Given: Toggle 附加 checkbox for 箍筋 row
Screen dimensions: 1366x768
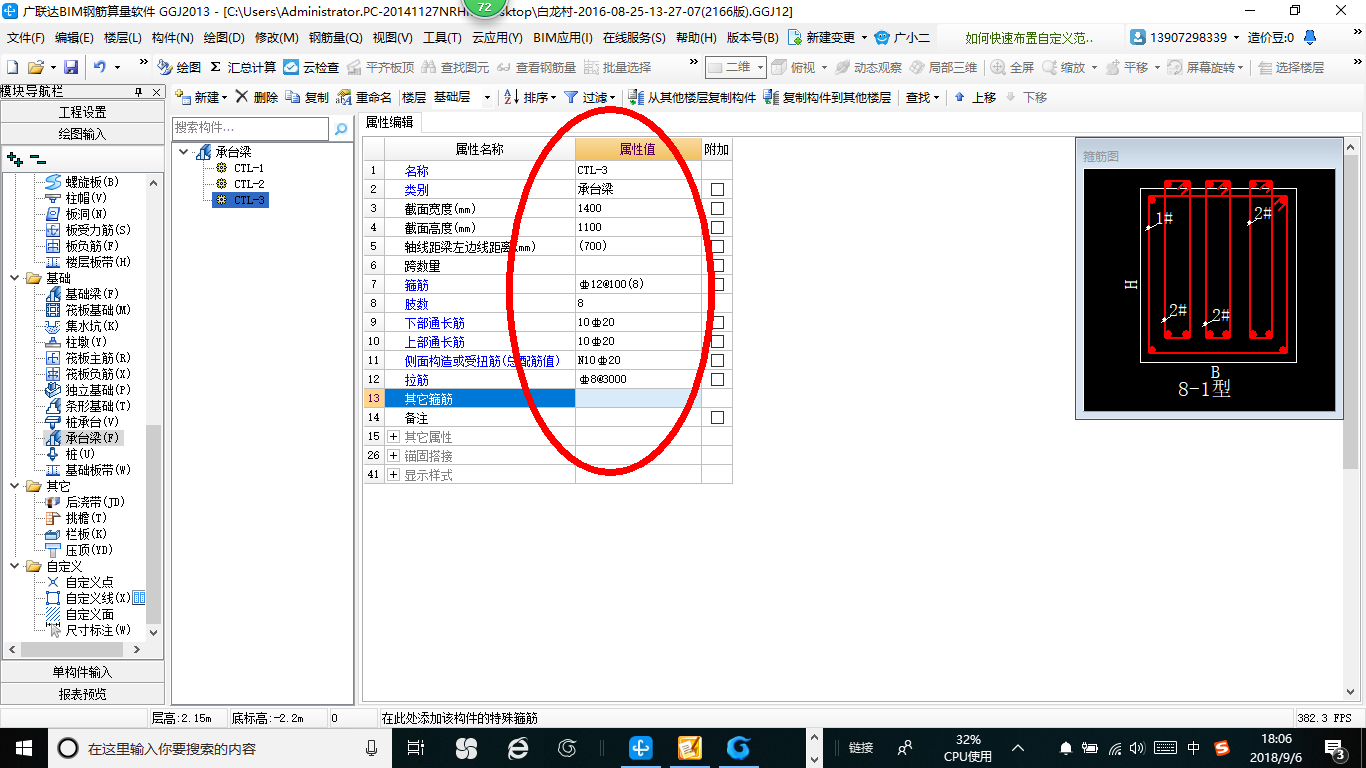Looking at the screenshot, I should [717, 285].
